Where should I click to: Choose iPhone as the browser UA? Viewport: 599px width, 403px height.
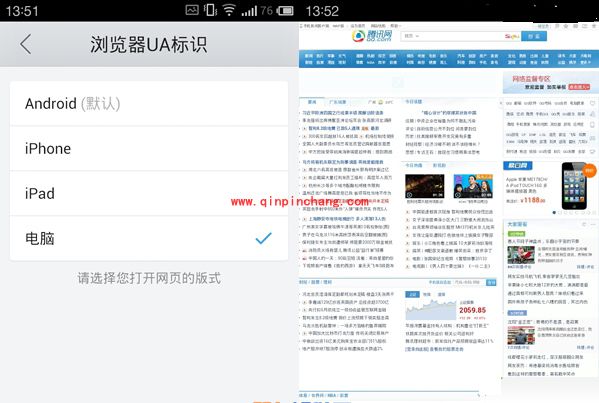point(149,149)
